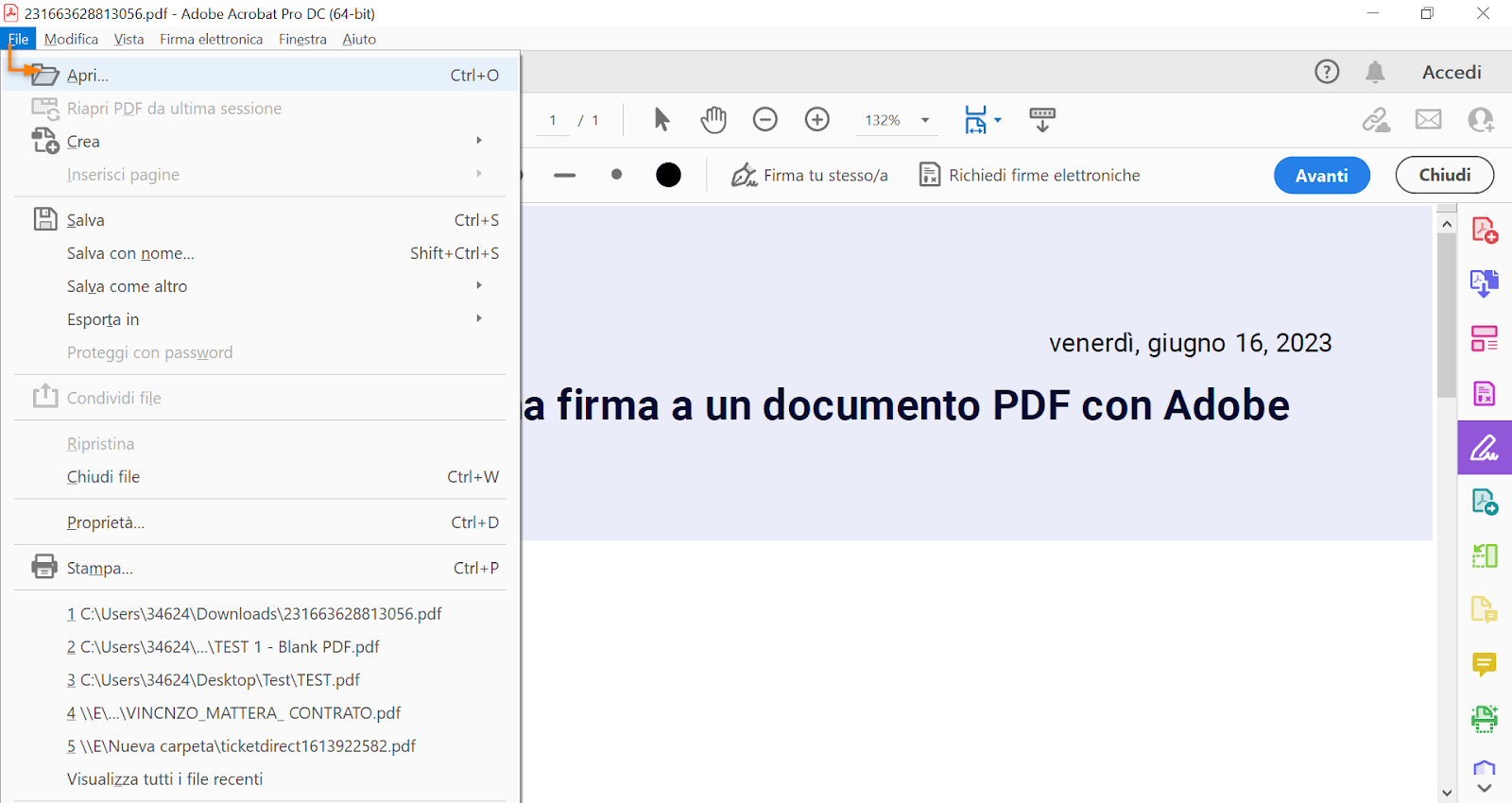Click the zoom in plus icon

816,120
